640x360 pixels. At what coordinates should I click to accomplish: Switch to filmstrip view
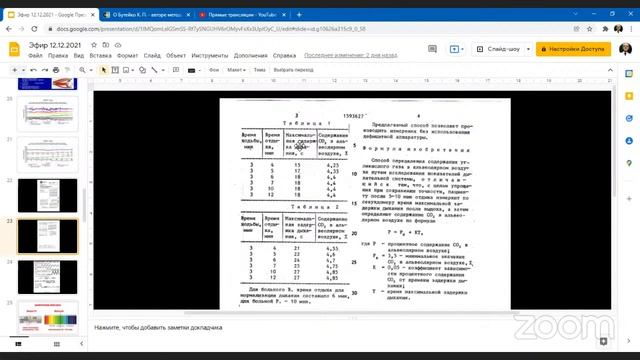(x=18, y=344)
